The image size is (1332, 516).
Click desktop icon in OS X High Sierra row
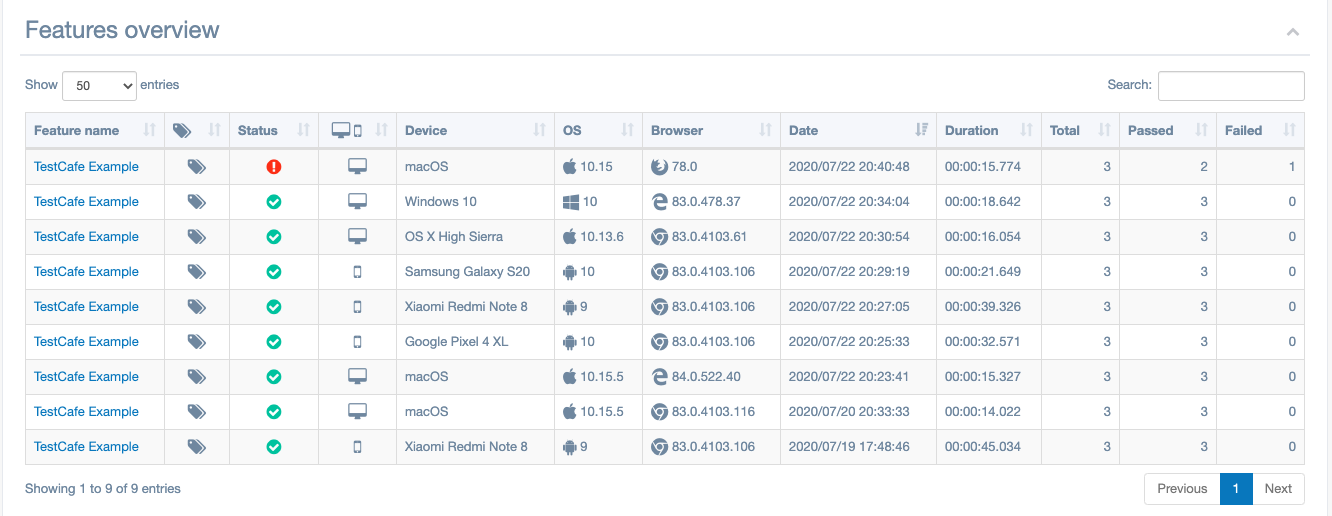tap(358, 236)
